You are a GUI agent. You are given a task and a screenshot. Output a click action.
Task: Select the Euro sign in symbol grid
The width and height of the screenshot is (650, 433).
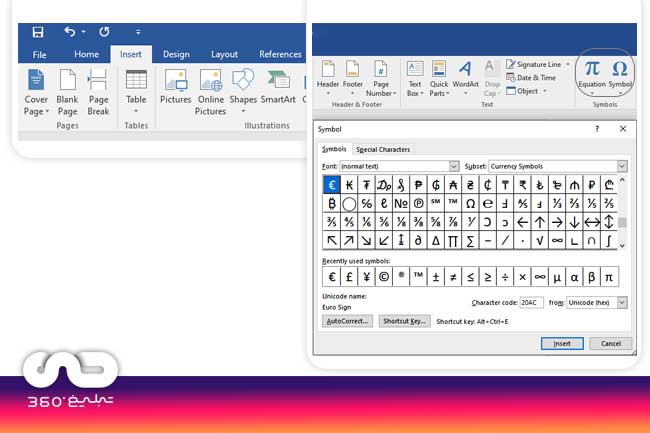(x=332, y=185)
